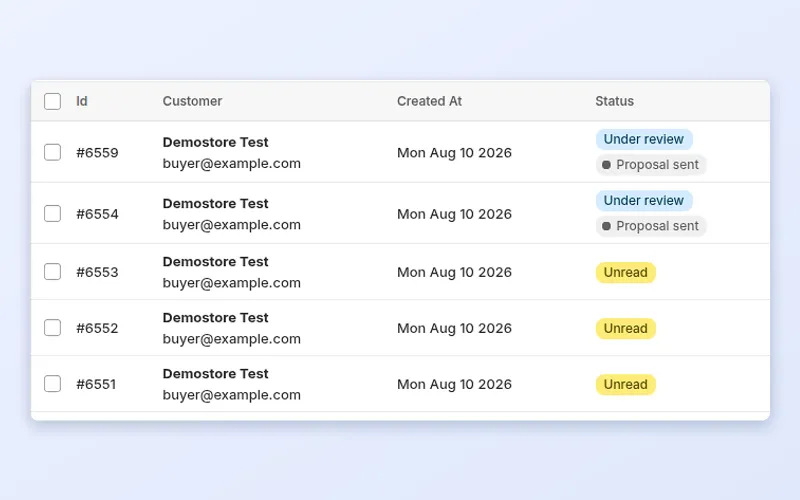Click buyer@example.com in row #6551

pos(232,395)
